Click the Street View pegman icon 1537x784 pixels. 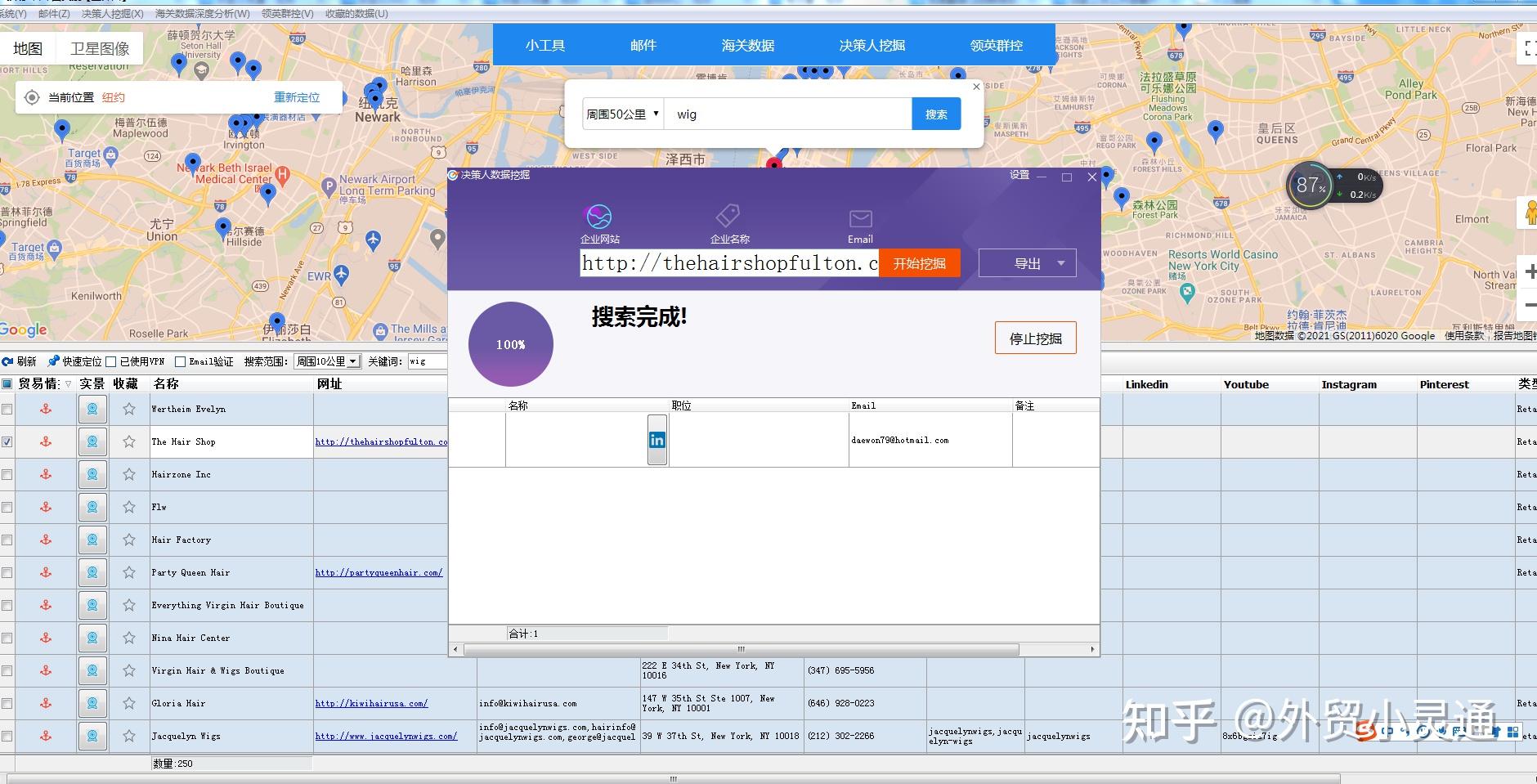coord(1530,213)
